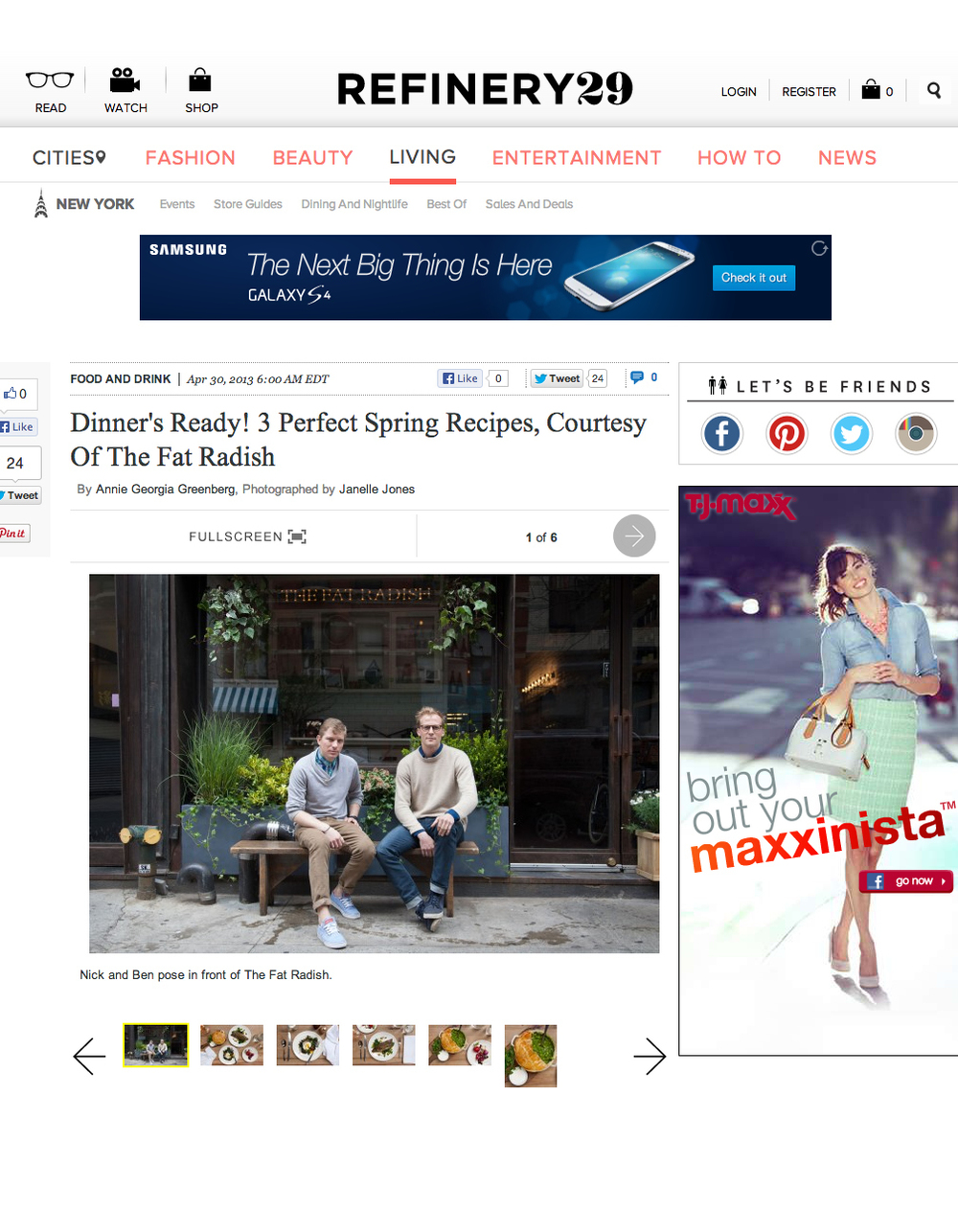The width and height of the screenshot is (958, 1232).
Task: Open the SHOP bag icon
Action: (x=200, y=80)
